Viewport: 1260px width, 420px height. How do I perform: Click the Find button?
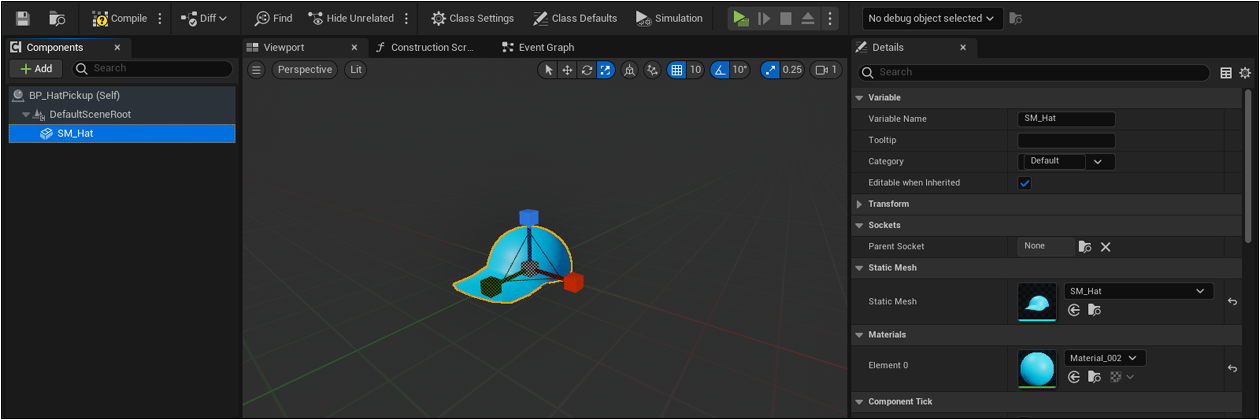click(273, 18)
